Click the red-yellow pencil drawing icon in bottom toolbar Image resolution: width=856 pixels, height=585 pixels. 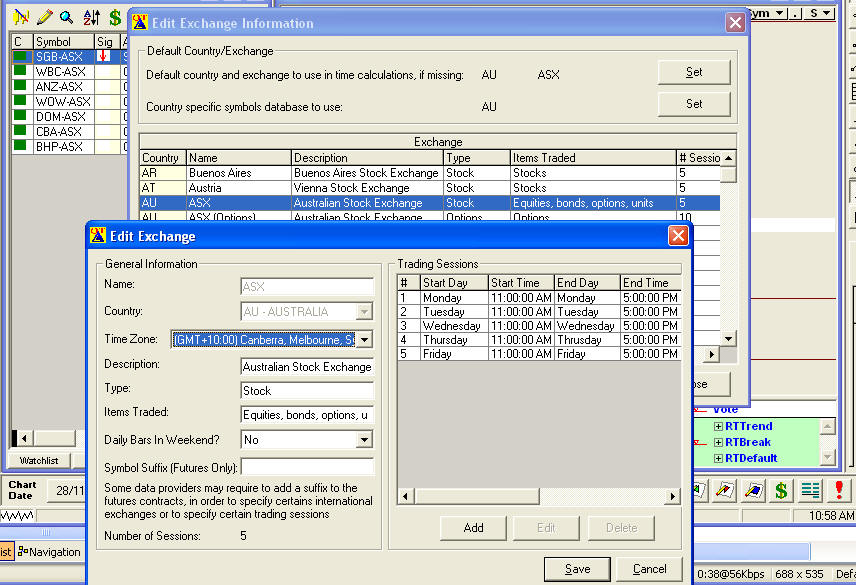724,490
